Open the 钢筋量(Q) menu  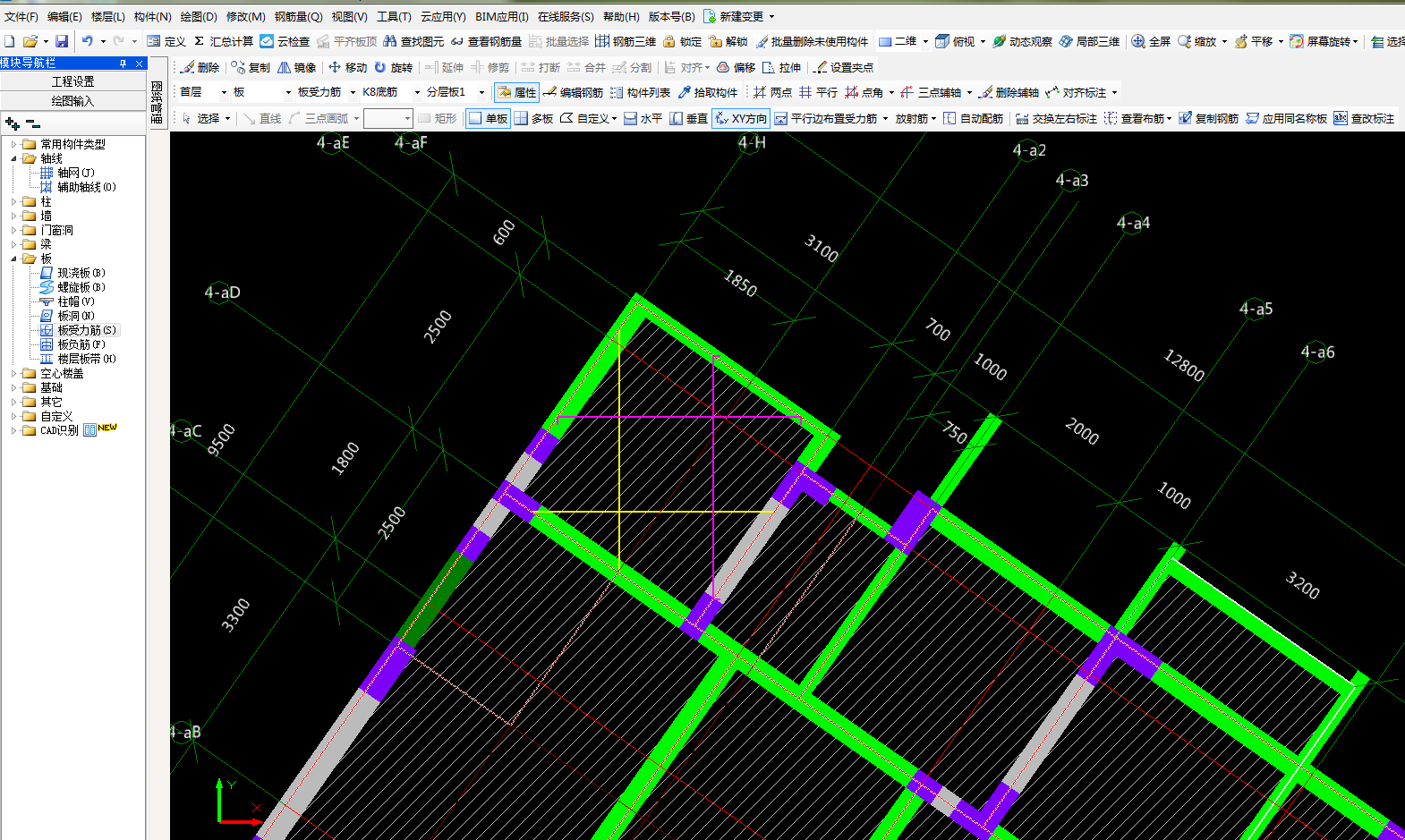(298, 16)
